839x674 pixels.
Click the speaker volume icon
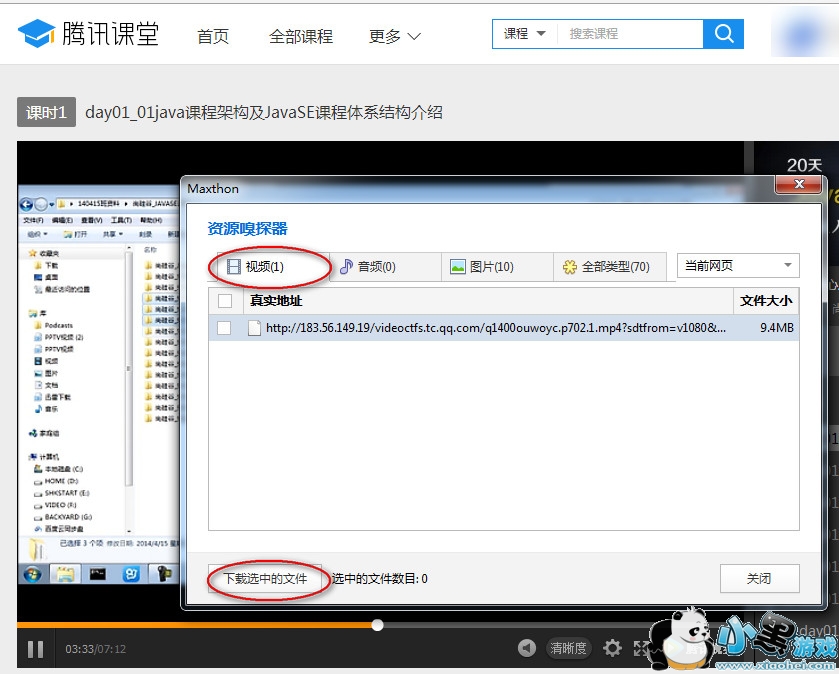coord(527,648)
